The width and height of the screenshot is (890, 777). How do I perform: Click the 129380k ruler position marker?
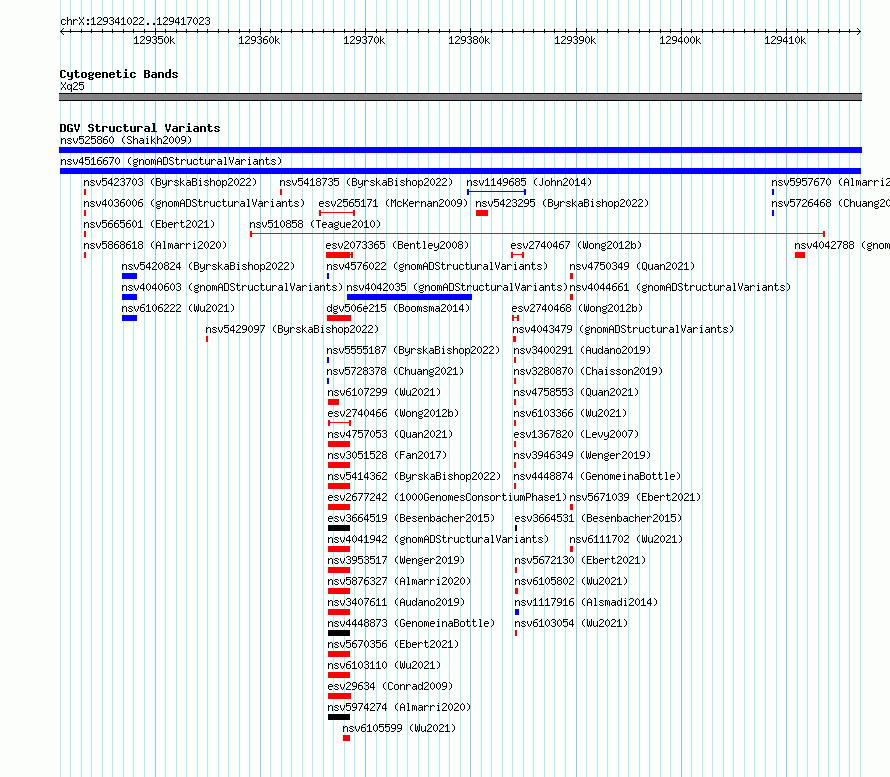469,40
